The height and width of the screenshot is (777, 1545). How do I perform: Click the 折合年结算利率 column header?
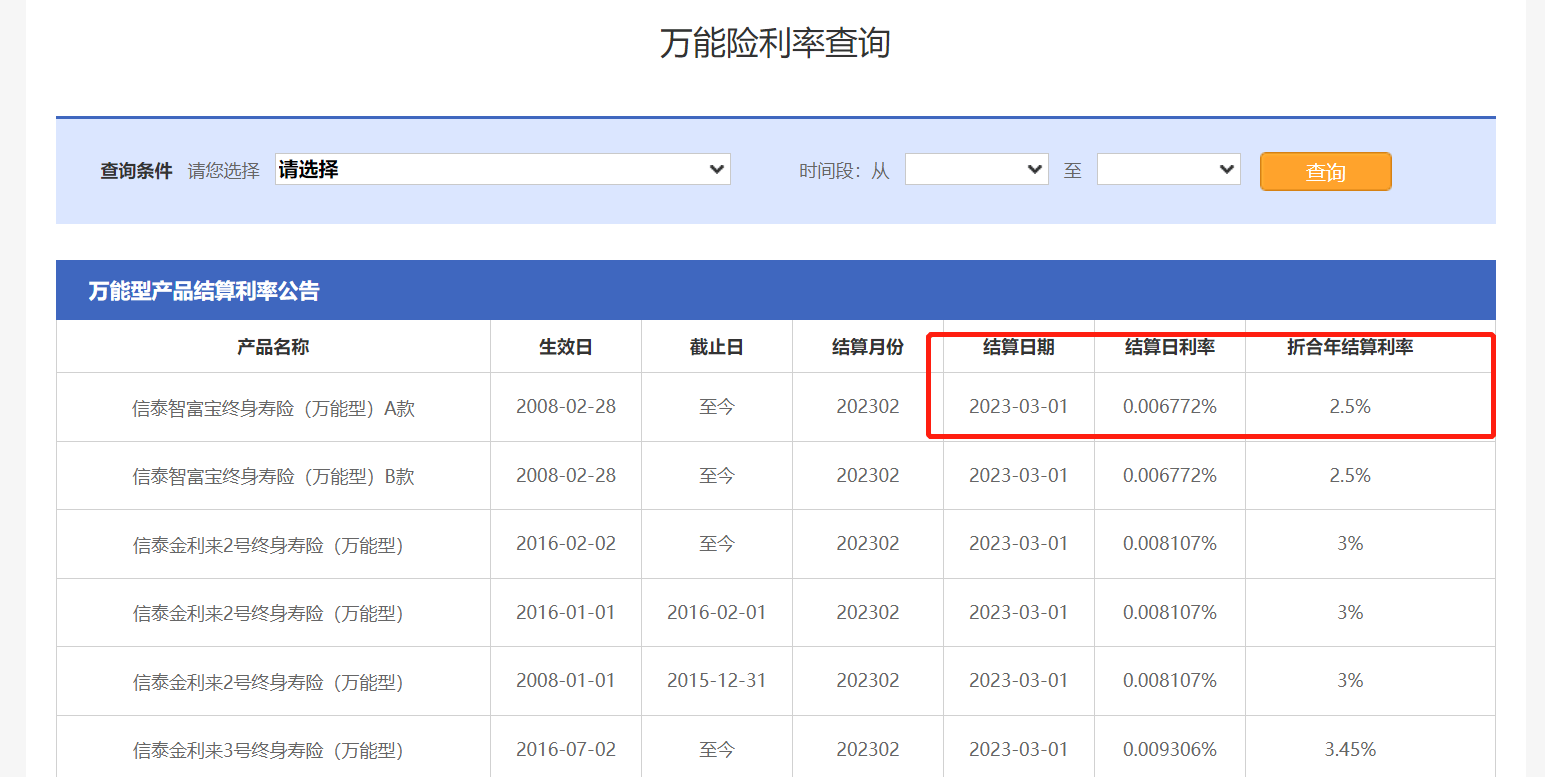1350,347
